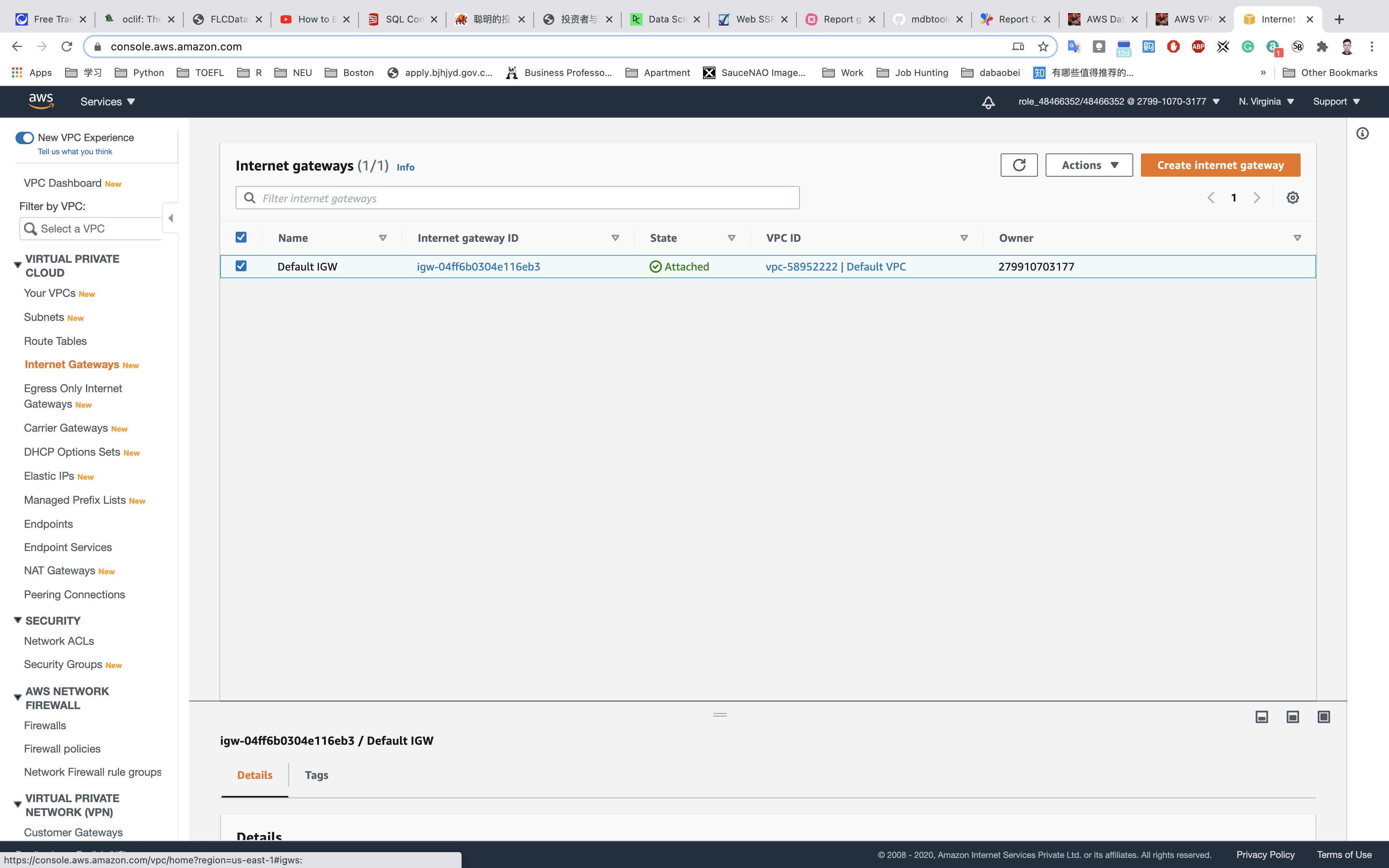
Task: Open the Actions dropdown
Action: click(1089, 165)
